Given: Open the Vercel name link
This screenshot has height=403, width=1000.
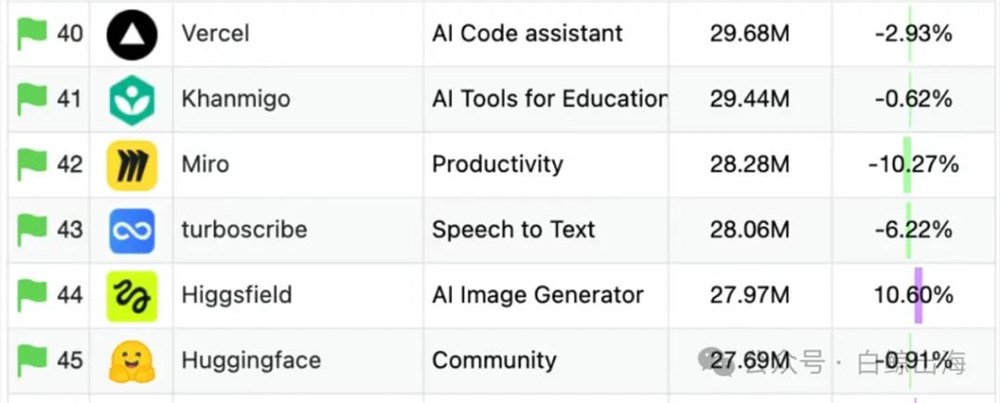Looking at the screenshot, I should tap(215, 34).
